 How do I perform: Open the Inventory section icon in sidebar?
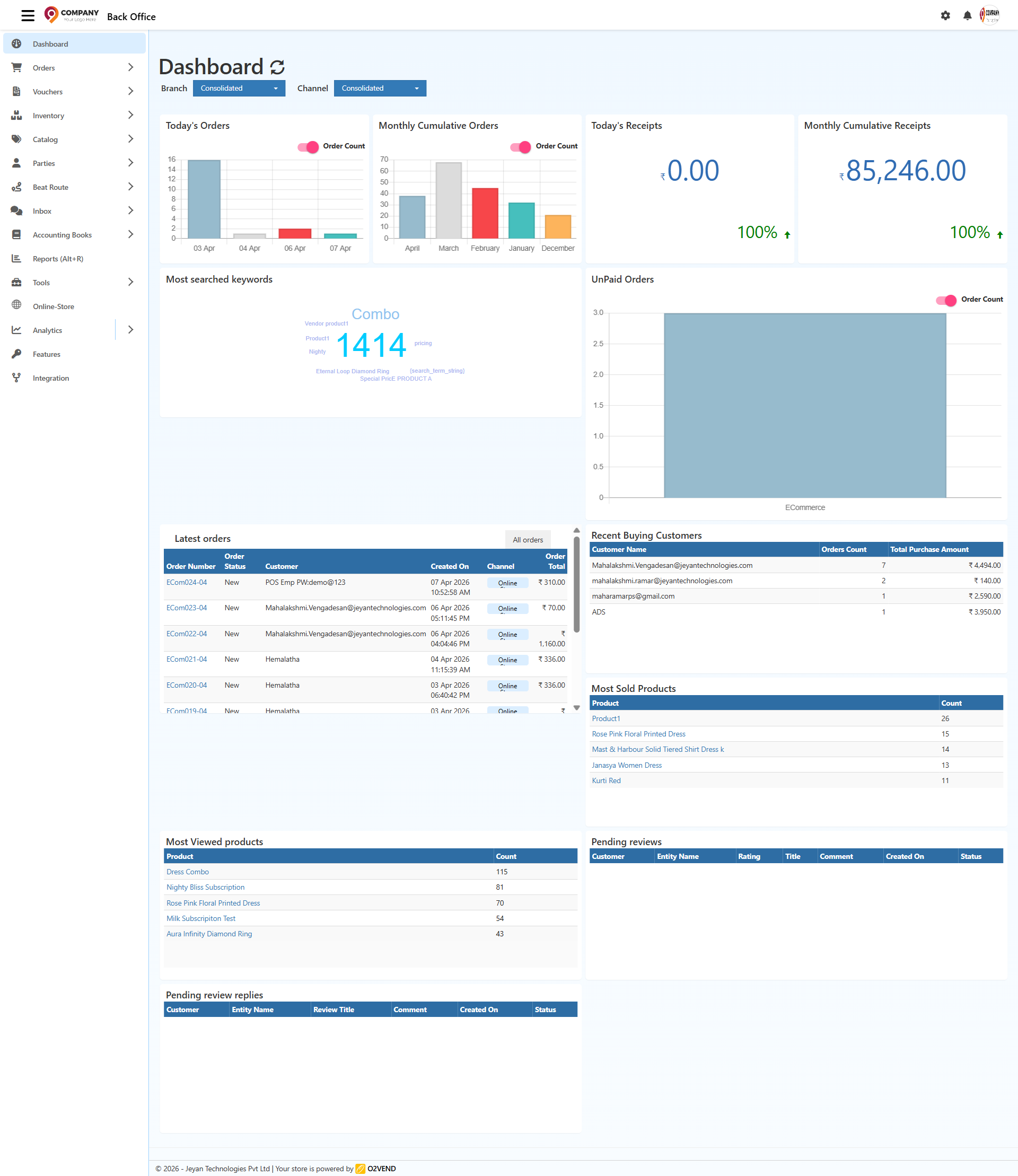[x=16, y=116]
